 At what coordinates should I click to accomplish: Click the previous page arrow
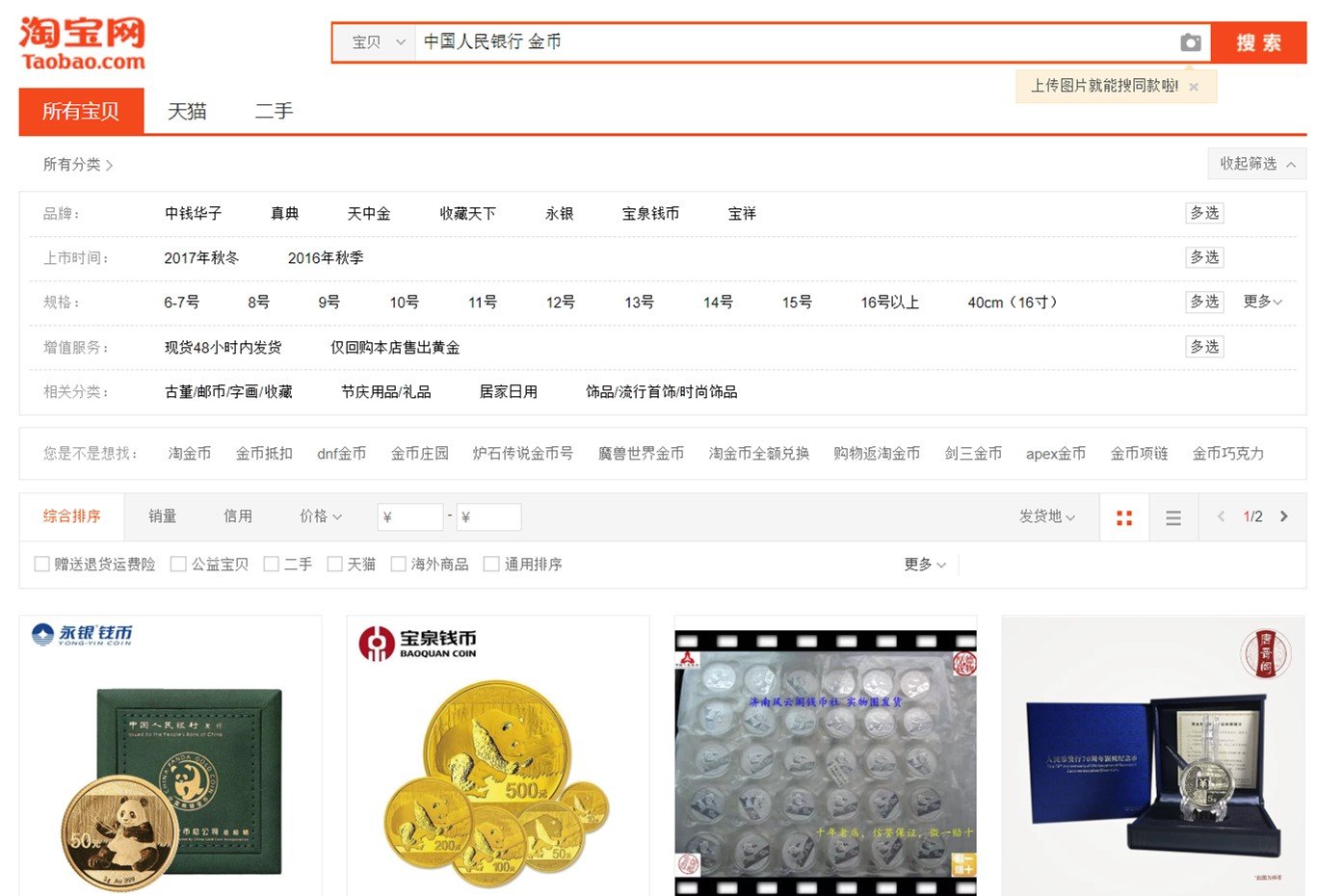point(1221,516)
